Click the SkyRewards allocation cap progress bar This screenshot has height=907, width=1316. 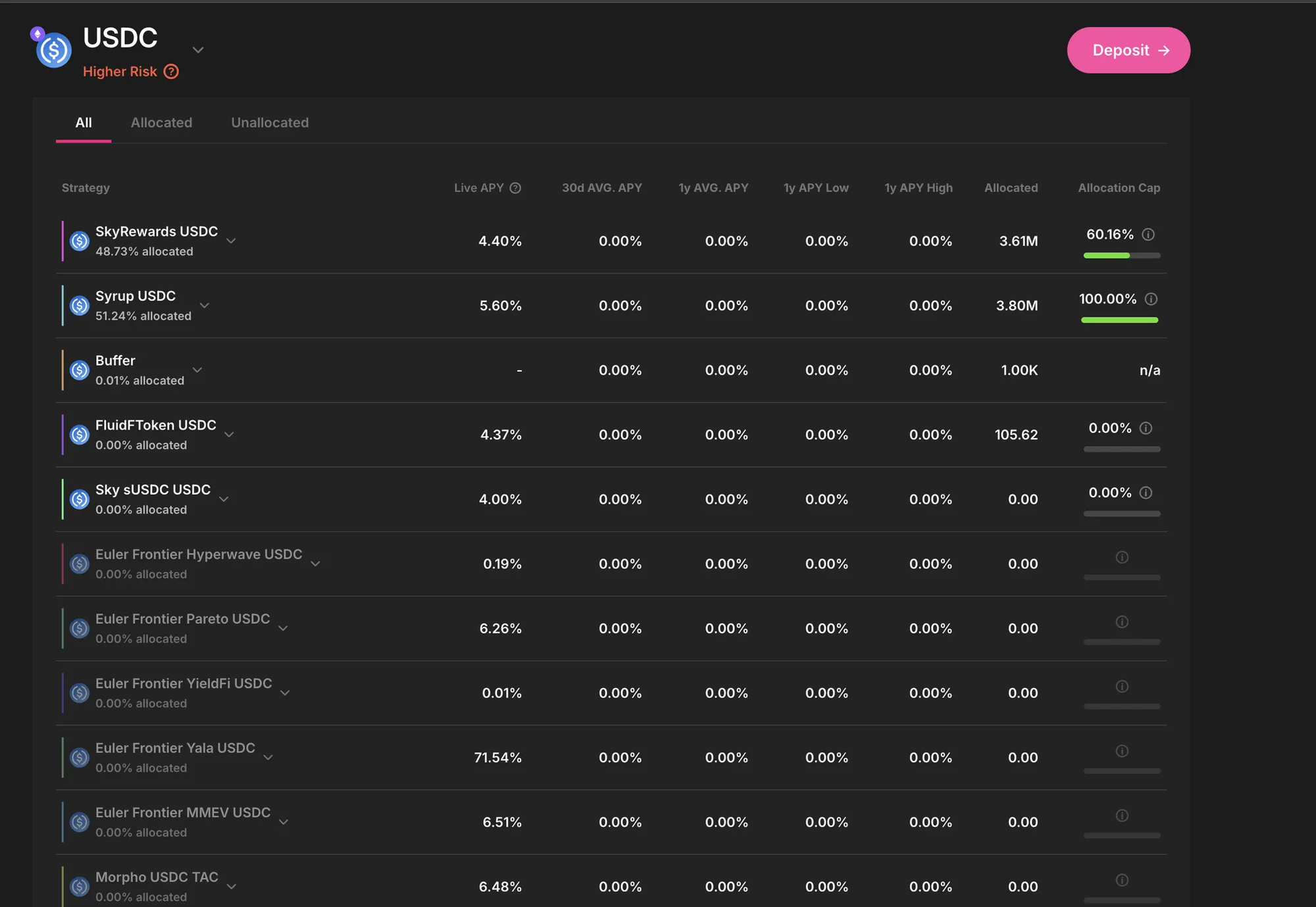coord(1121,255)
